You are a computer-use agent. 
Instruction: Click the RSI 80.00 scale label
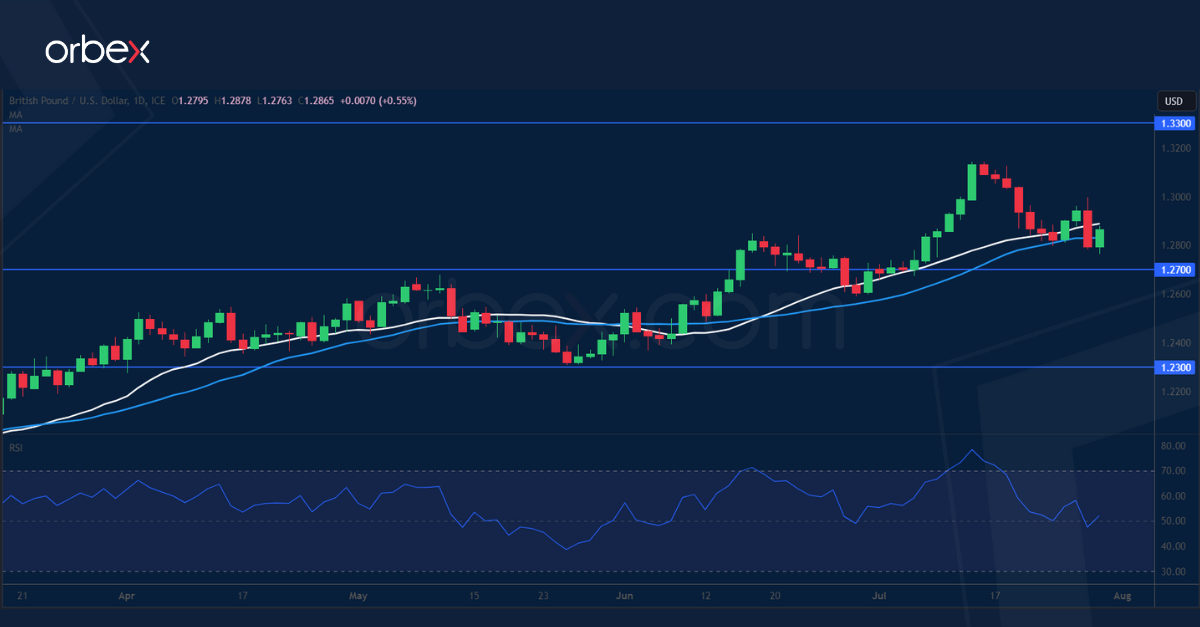(x=1174, y=446)
